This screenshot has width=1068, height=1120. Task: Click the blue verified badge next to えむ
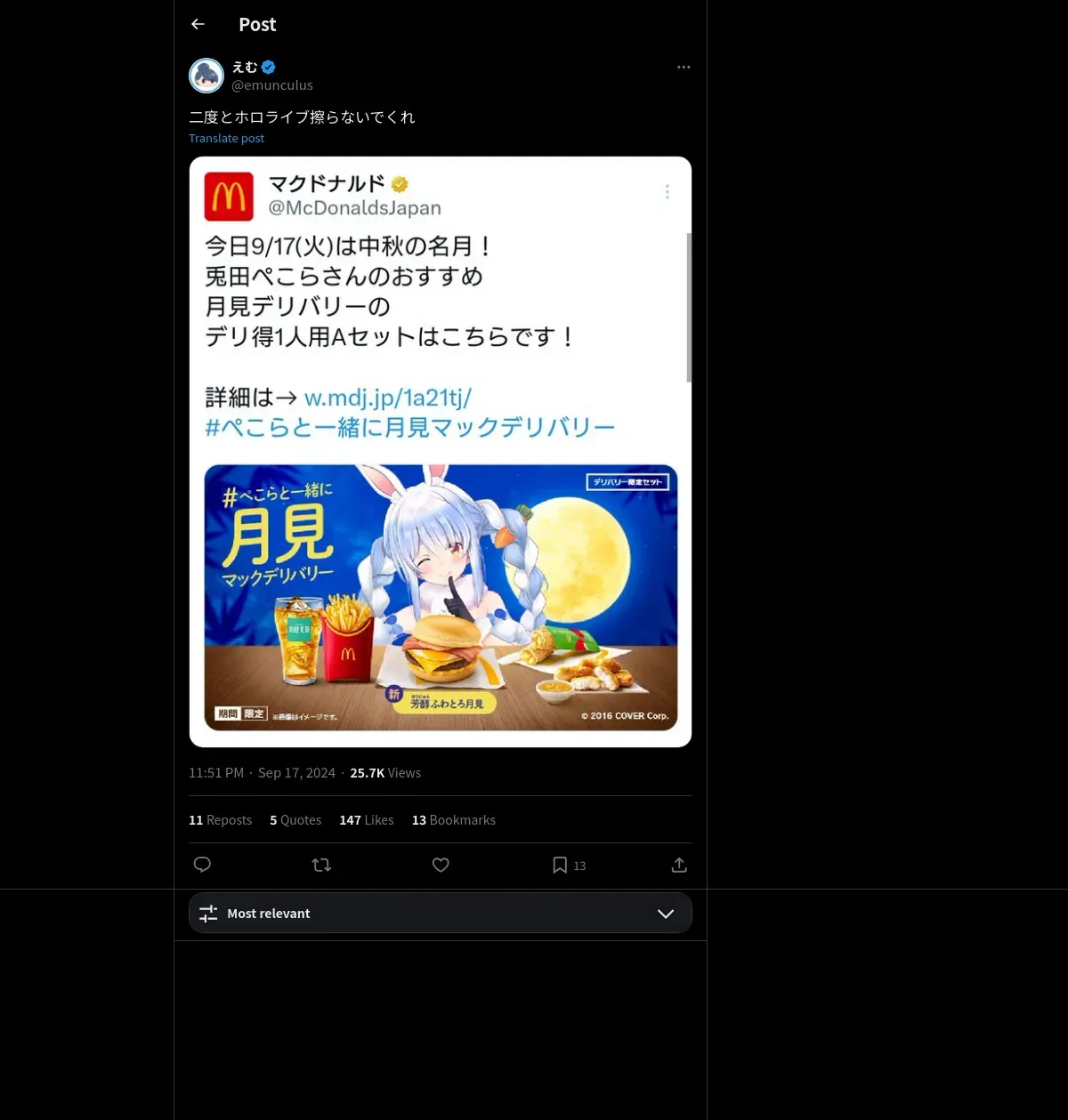coord(269,67)
